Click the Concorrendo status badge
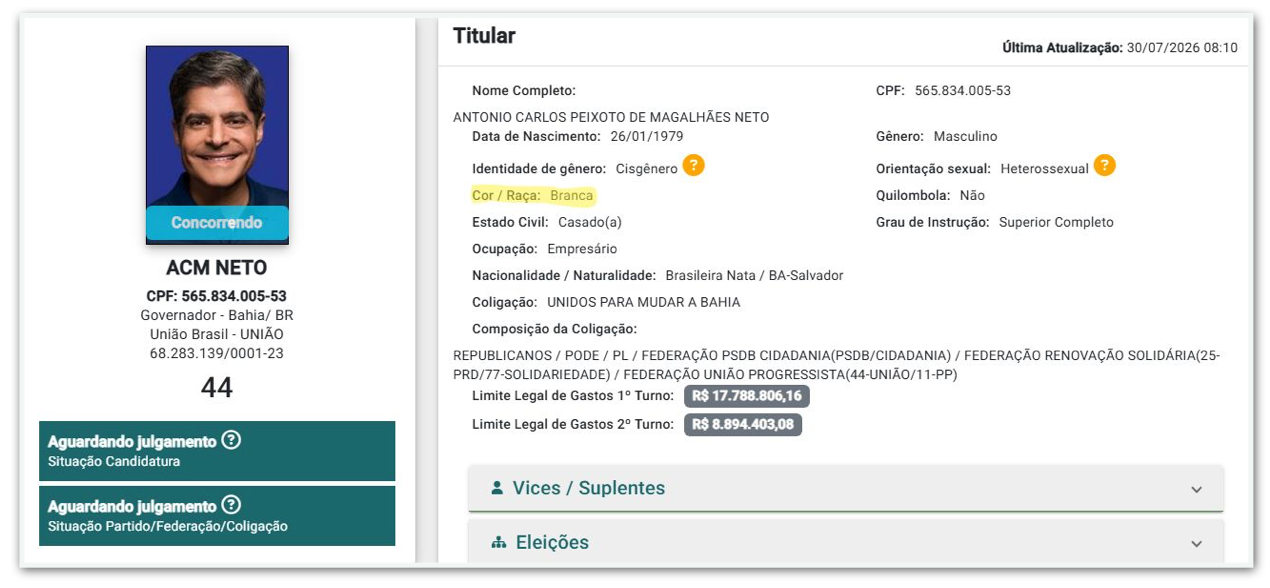Screen dimensions: 1270x588 tap(217, 223)
